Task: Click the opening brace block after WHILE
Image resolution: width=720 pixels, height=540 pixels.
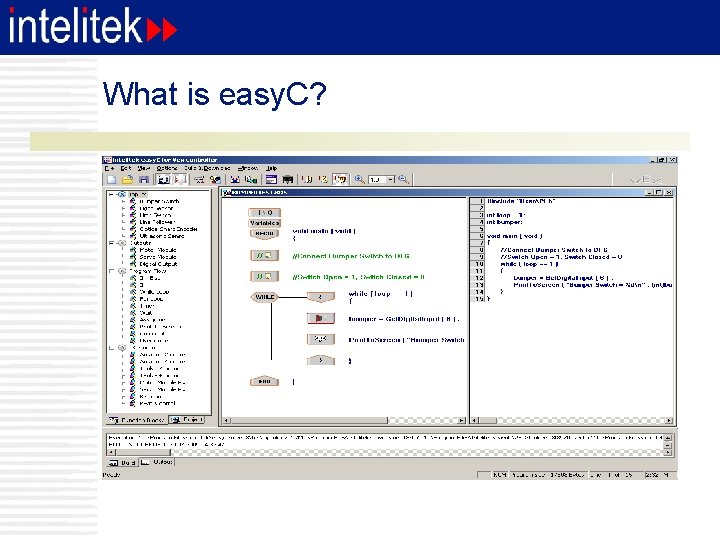Action: tap(321, 298)
